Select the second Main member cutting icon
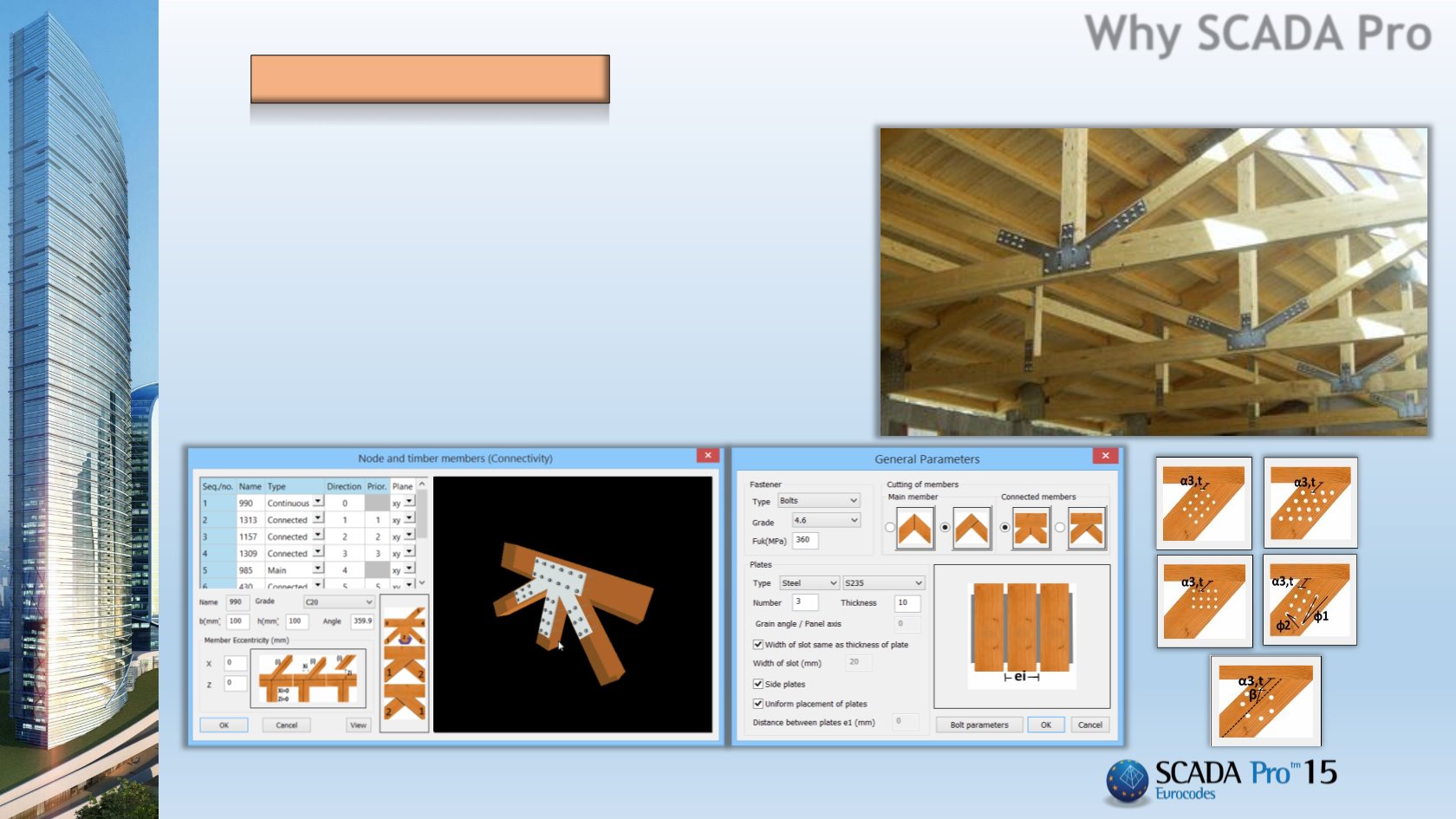 (x=972, y=528)
